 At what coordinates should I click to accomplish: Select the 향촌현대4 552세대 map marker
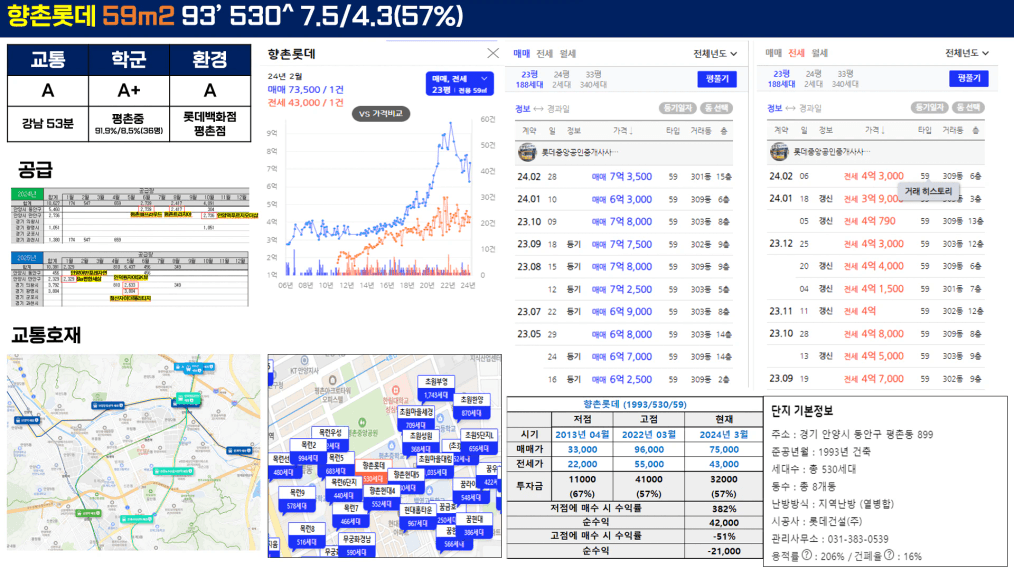tap(382, 498)
